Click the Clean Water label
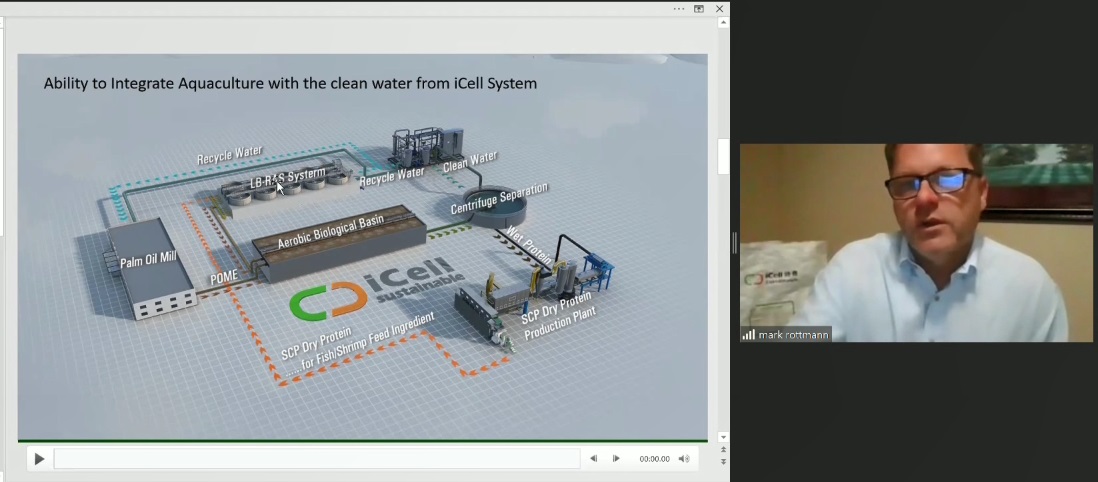The width and height of the screenshot is (1098, 482). click(470, 162)
